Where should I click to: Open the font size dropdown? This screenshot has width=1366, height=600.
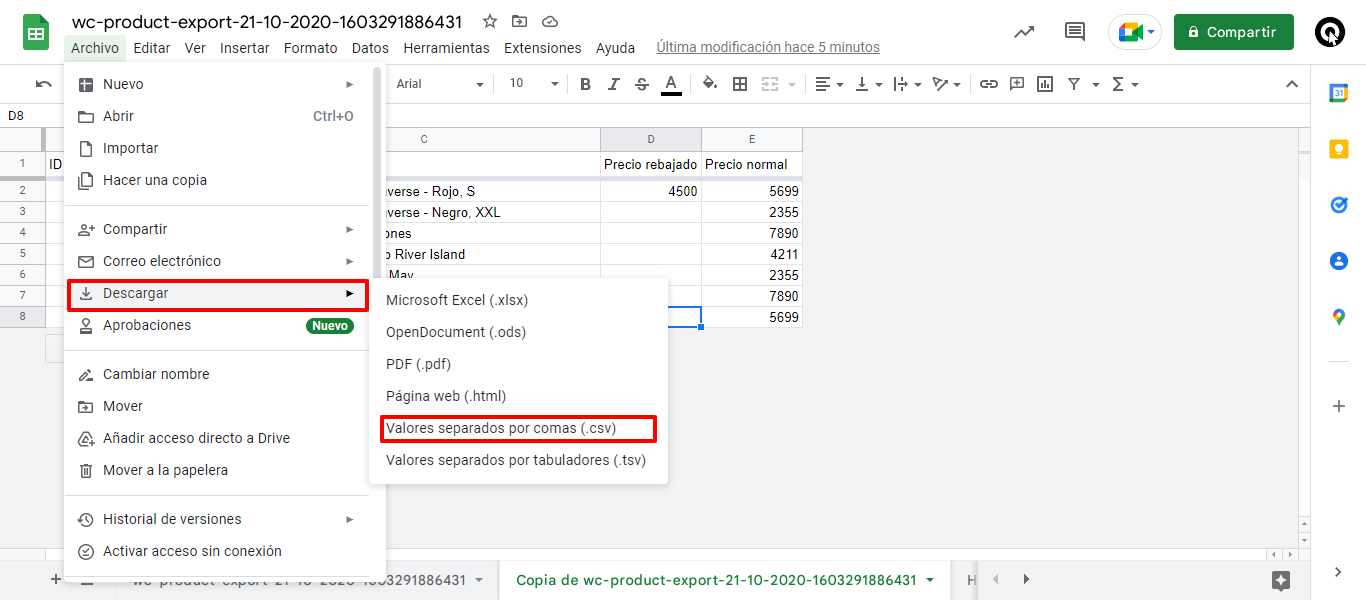(533, 84)
